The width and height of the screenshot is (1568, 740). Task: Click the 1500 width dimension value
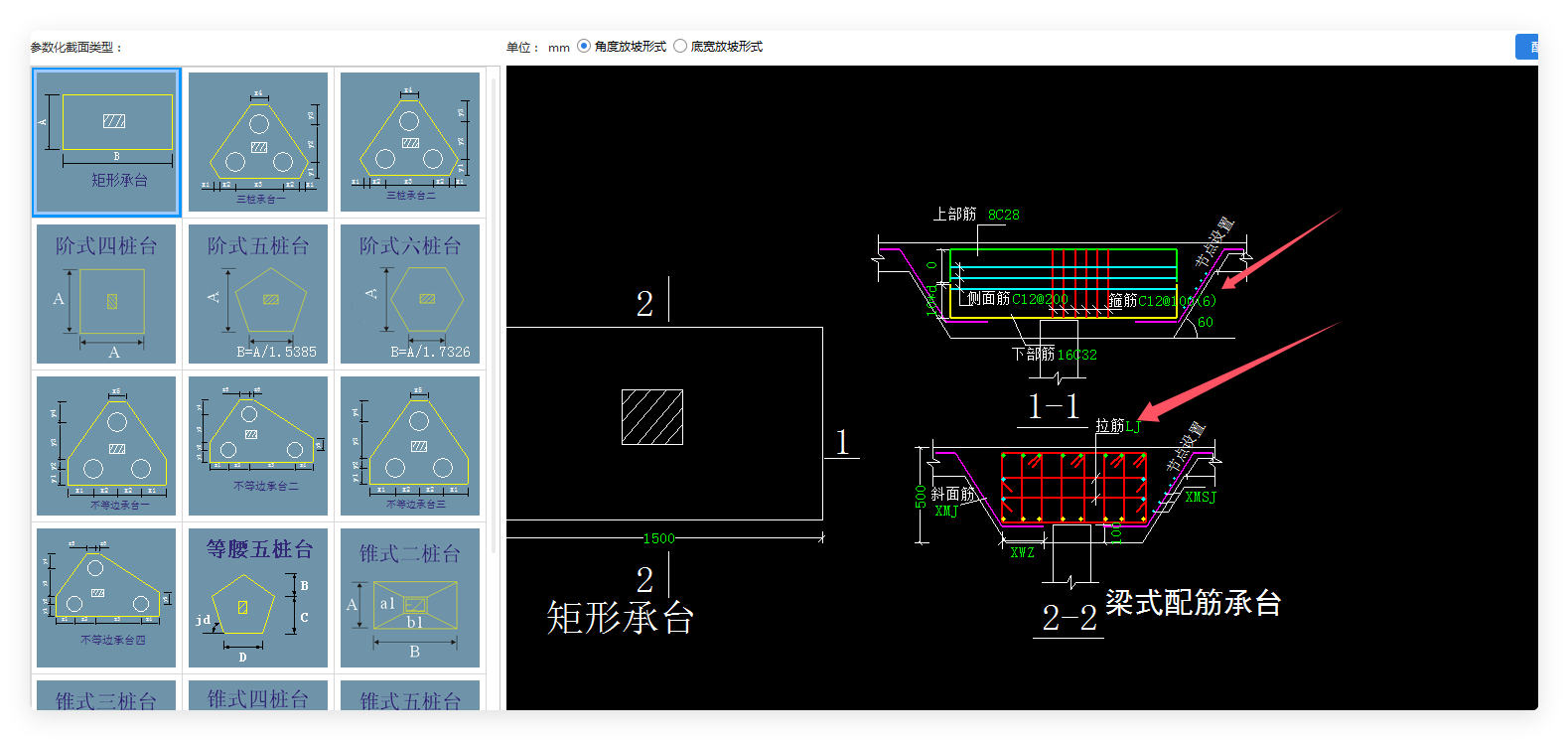click(658, 538)
